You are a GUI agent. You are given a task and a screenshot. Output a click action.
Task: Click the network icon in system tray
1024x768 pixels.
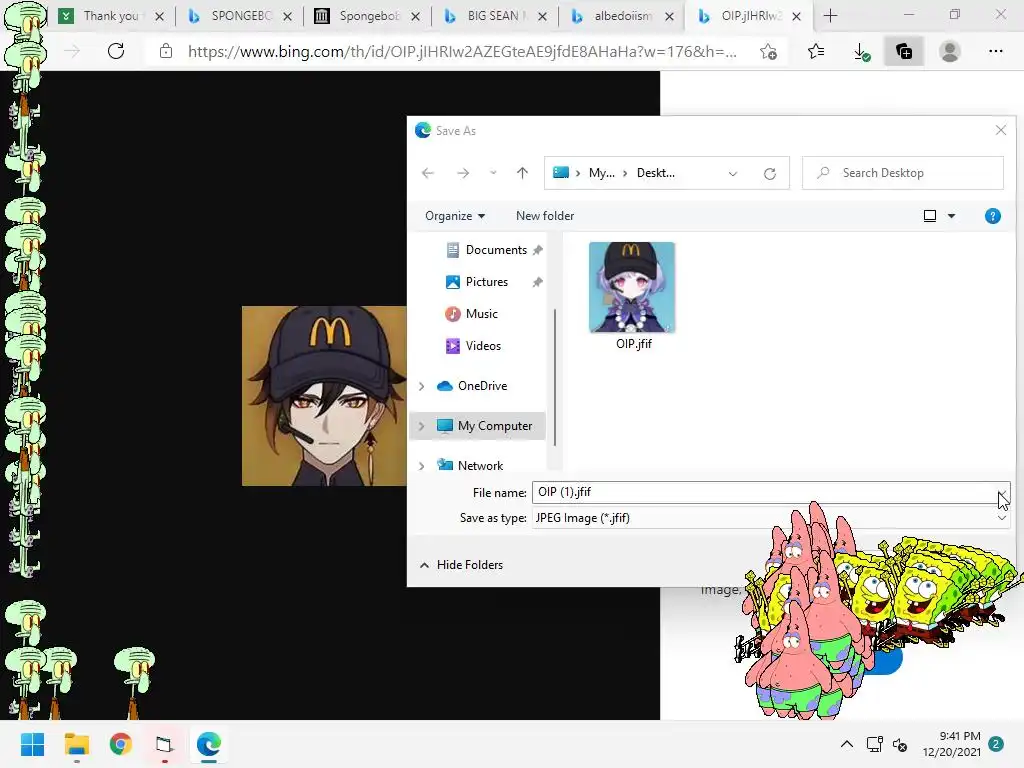pos(874,744)
